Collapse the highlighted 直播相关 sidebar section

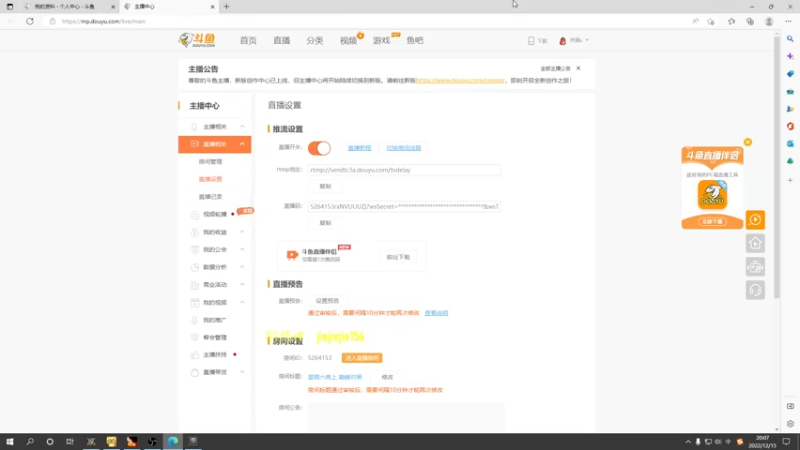pyautogui.click(x=242, y=144)
